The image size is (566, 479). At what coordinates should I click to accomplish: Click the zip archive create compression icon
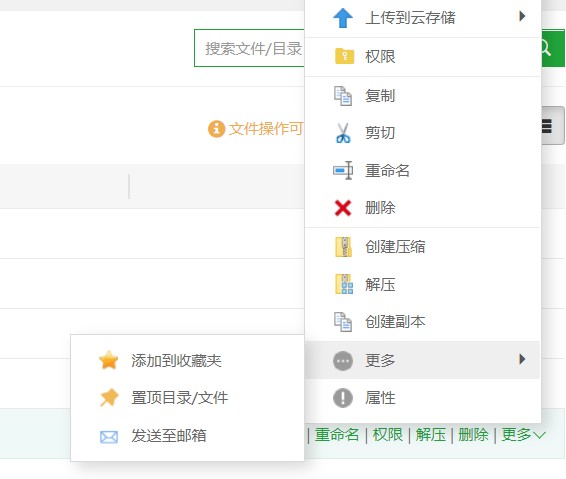pos(344,247)
